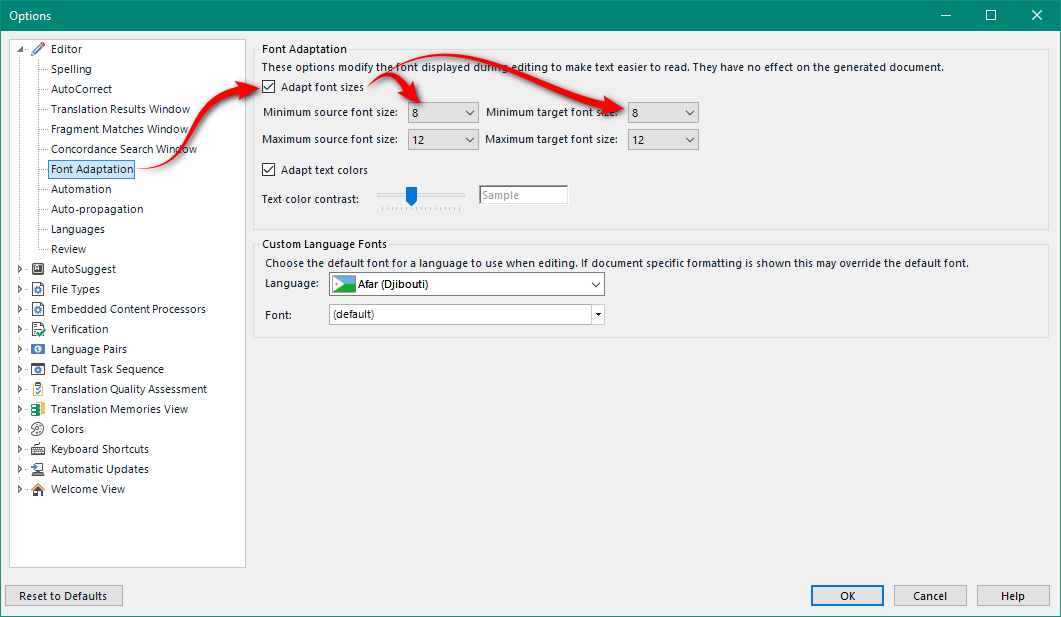Expand the Colors tree node

(x=20, y=429)
